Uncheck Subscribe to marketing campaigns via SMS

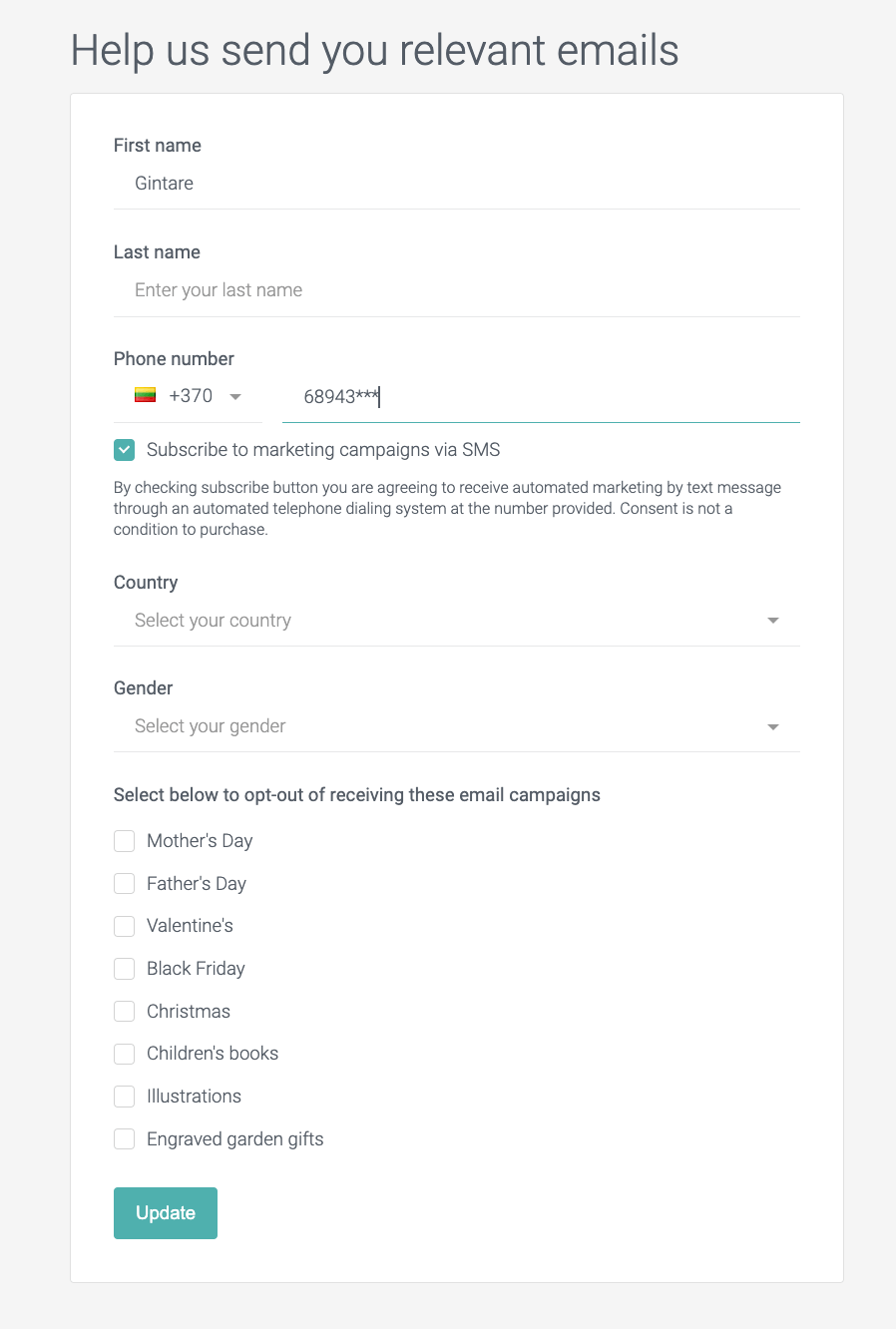coord(124,450)
